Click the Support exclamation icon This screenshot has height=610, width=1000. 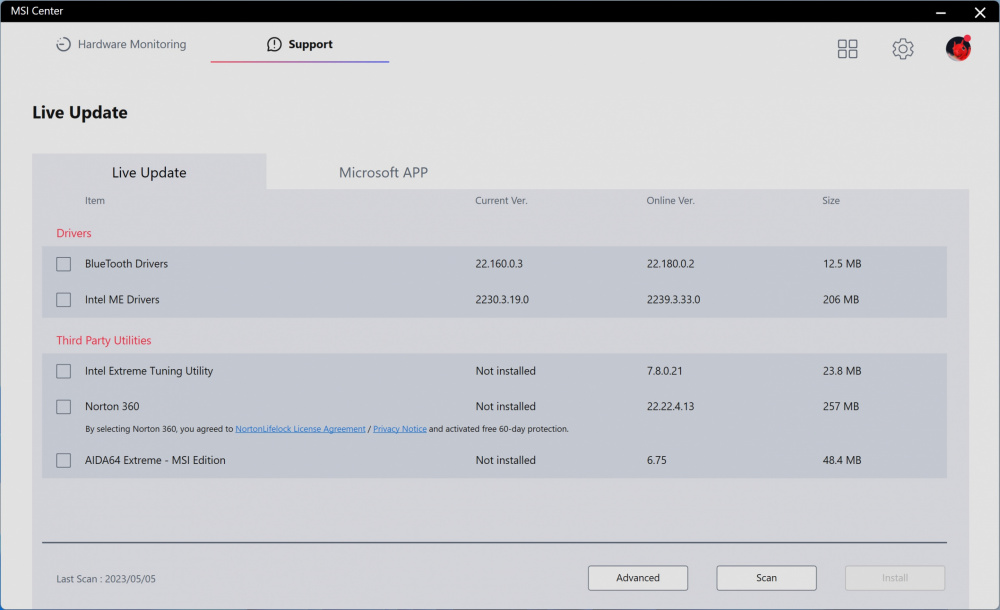point(274,44)
